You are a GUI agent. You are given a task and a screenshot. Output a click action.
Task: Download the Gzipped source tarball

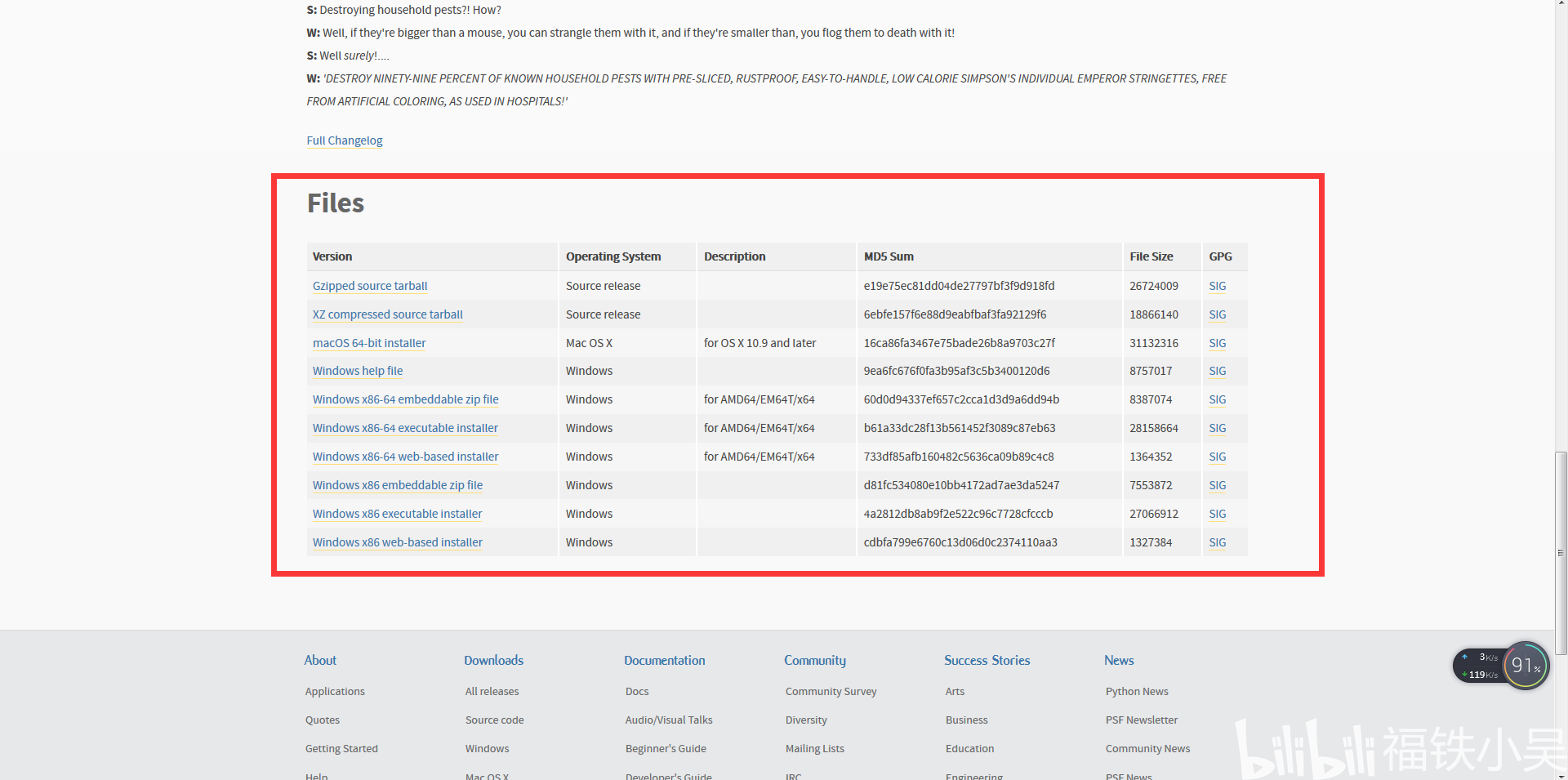[370, 286]
